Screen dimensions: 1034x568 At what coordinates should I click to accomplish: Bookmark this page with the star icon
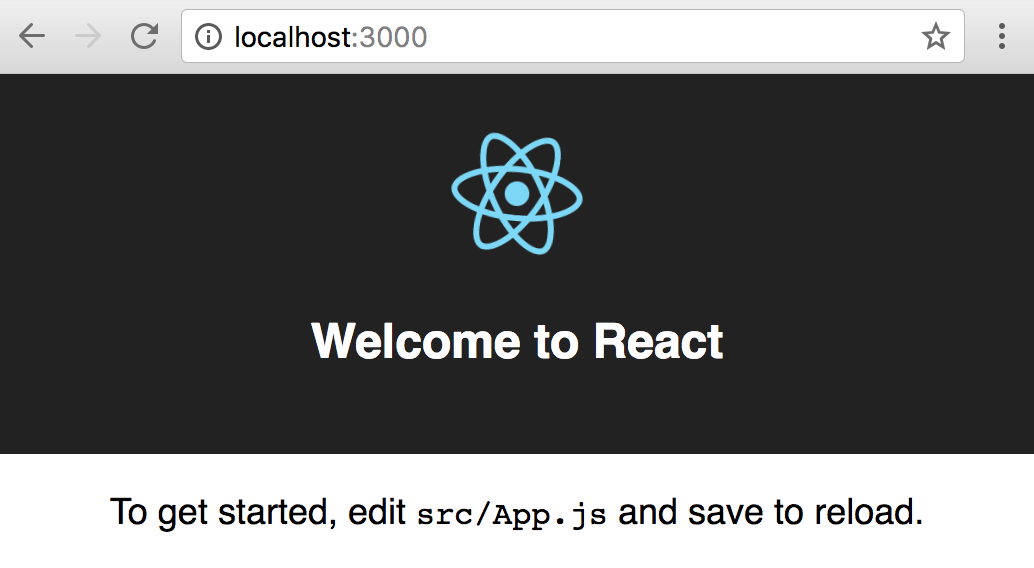(x=935, y=36)
